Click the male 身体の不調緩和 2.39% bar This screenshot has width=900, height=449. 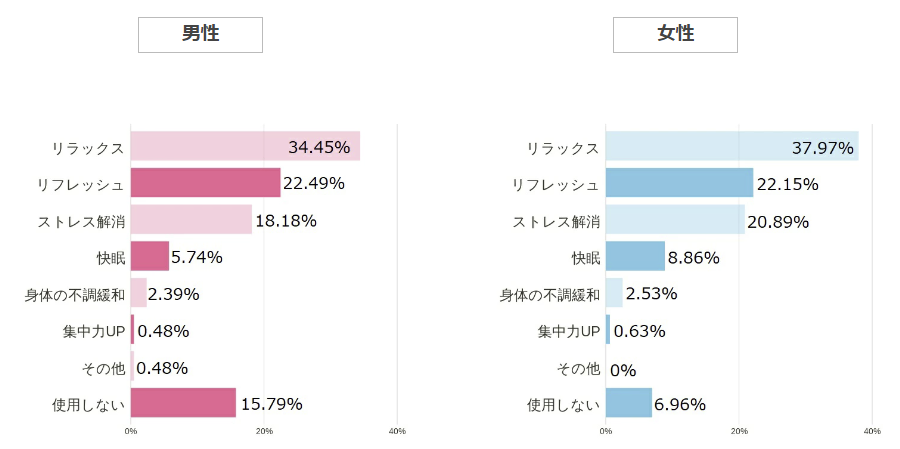coord(139,294)
